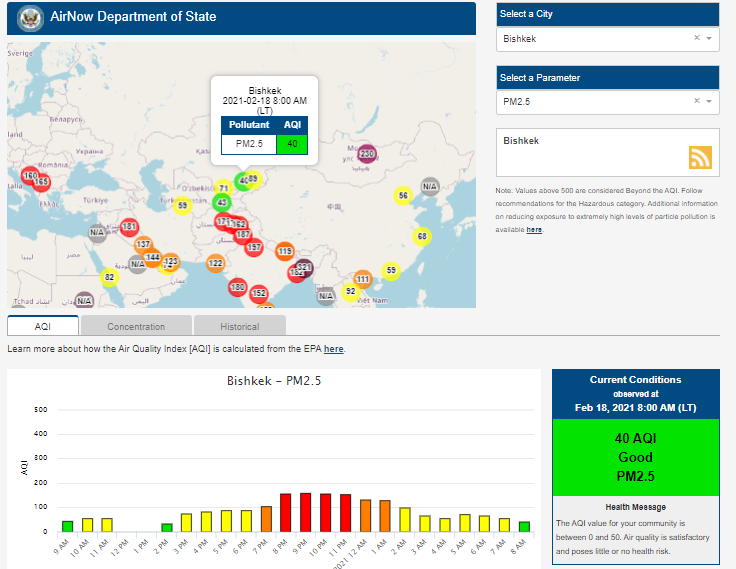Screen dimensions: 736x569
Task: Select the orange 122 map marker
Action: click(x=215, y=263)
